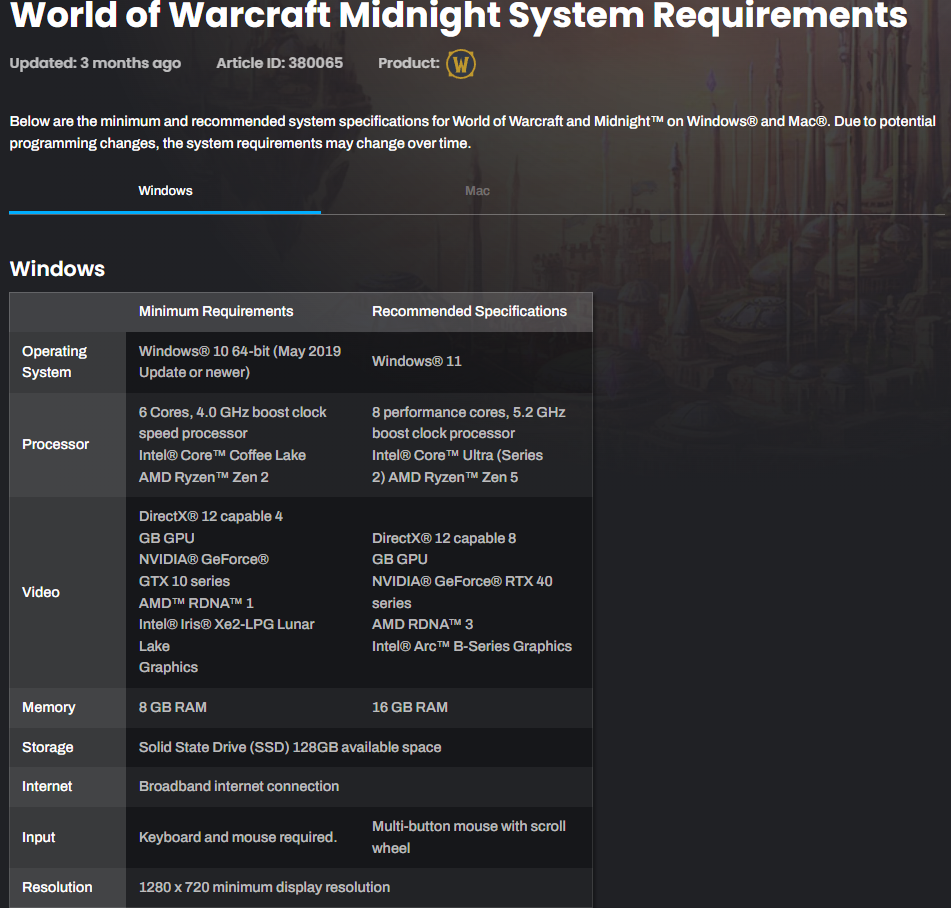Click the World of Warcraft product icon
The height and width of the screenshot is (908, 951).
(x=461, y=64)
